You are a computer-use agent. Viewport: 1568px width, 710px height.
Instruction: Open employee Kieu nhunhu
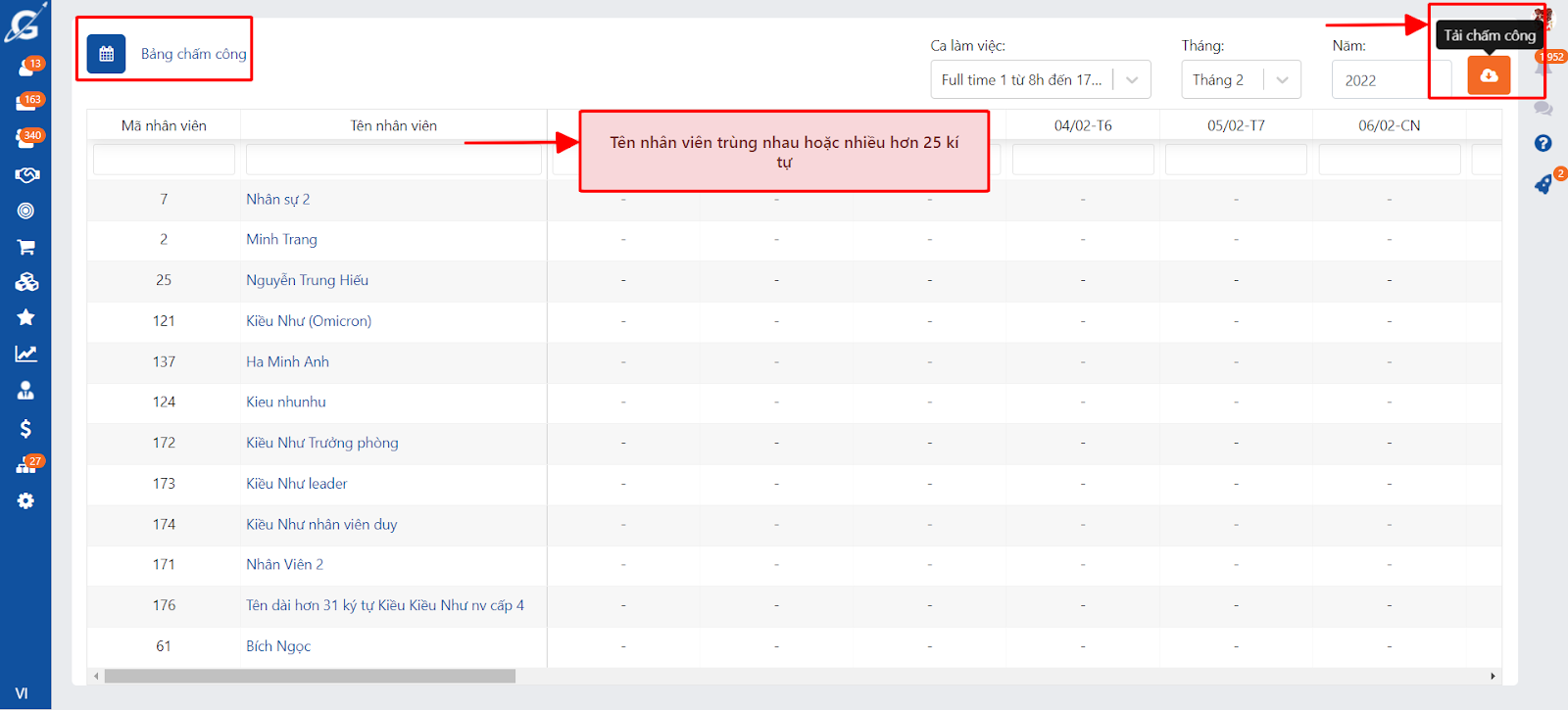(286, 402)
